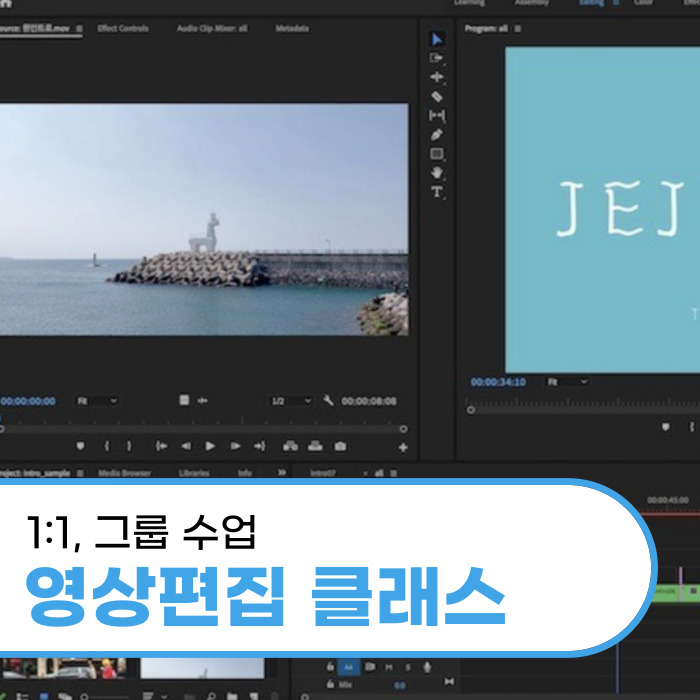Open the Libraries tab
Image resolution: width=700 pixels, height=700 pixels.
click(x=194, y=473)
